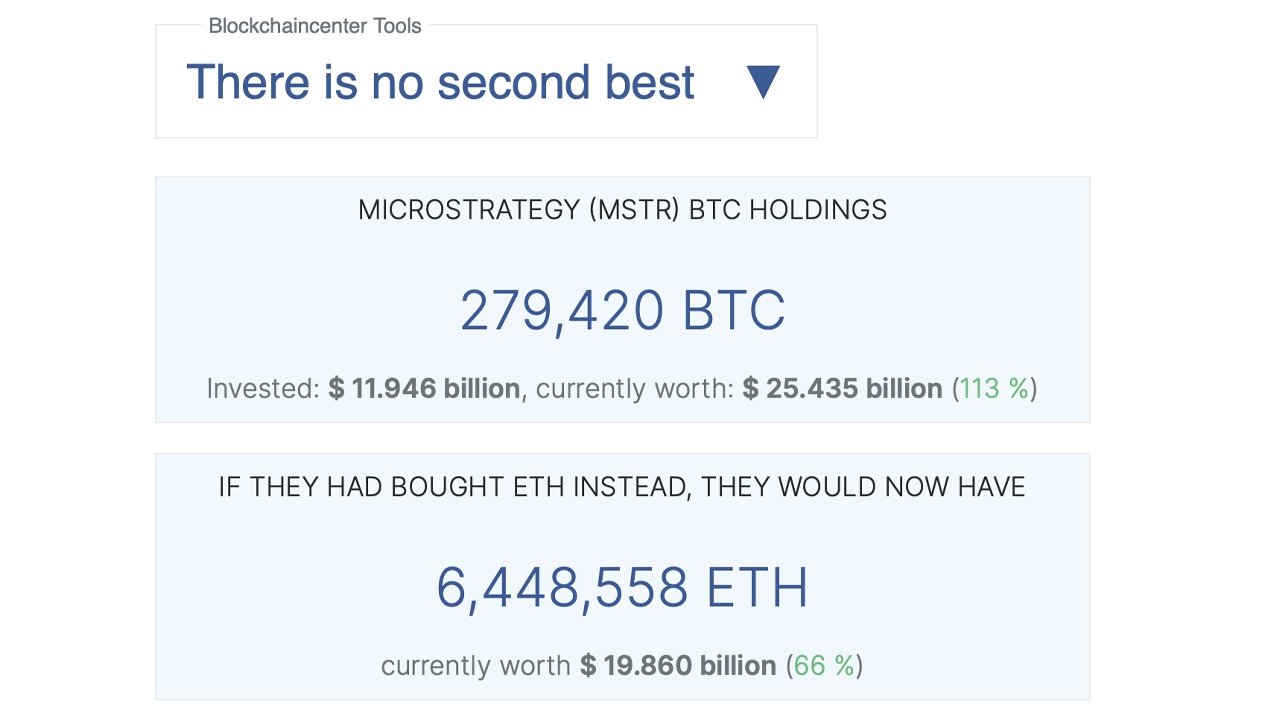Select the $ 25.435 billion value
This screenshot has height=720, width=1280.
pyautogui.click(x=842, y=389)
